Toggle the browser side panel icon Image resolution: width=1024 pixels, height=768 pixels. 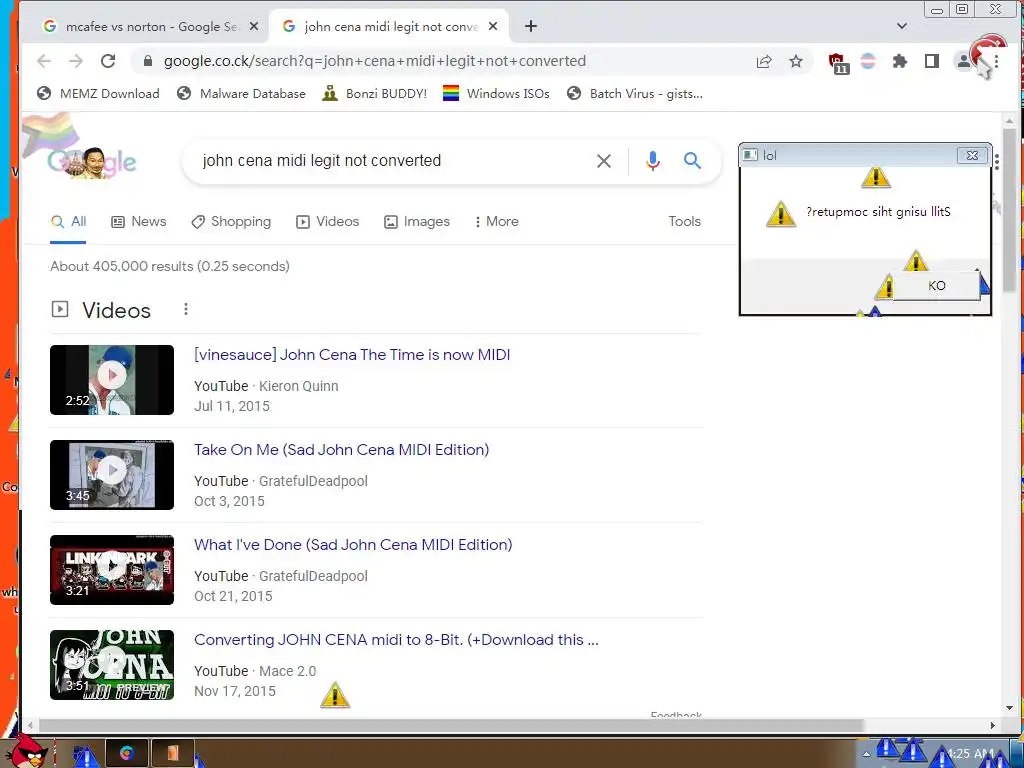pos(932,61)
